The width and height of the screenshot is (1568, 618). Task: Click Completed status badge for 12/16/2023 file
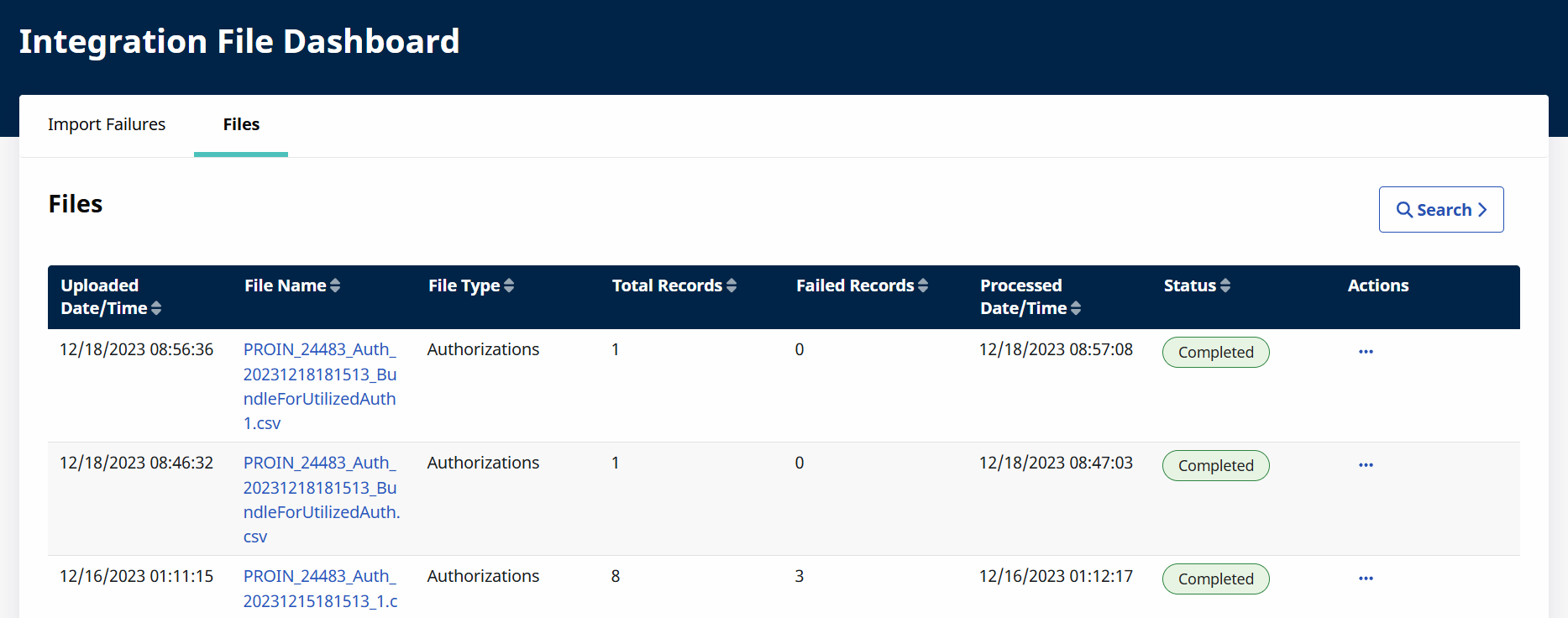(1215, 579)
